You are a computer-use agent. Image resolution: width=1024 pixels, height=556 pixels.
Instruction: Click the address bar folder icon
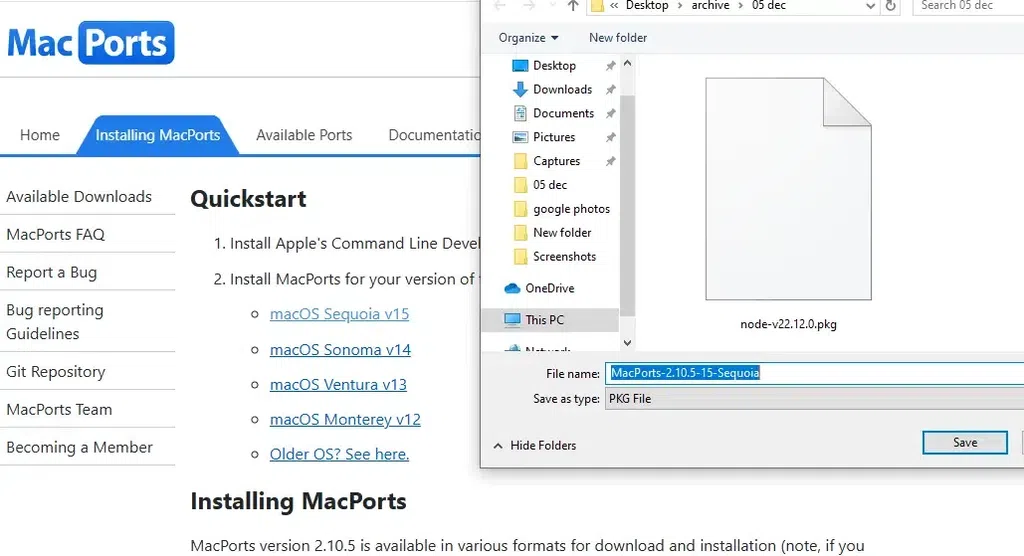[597, 6]
